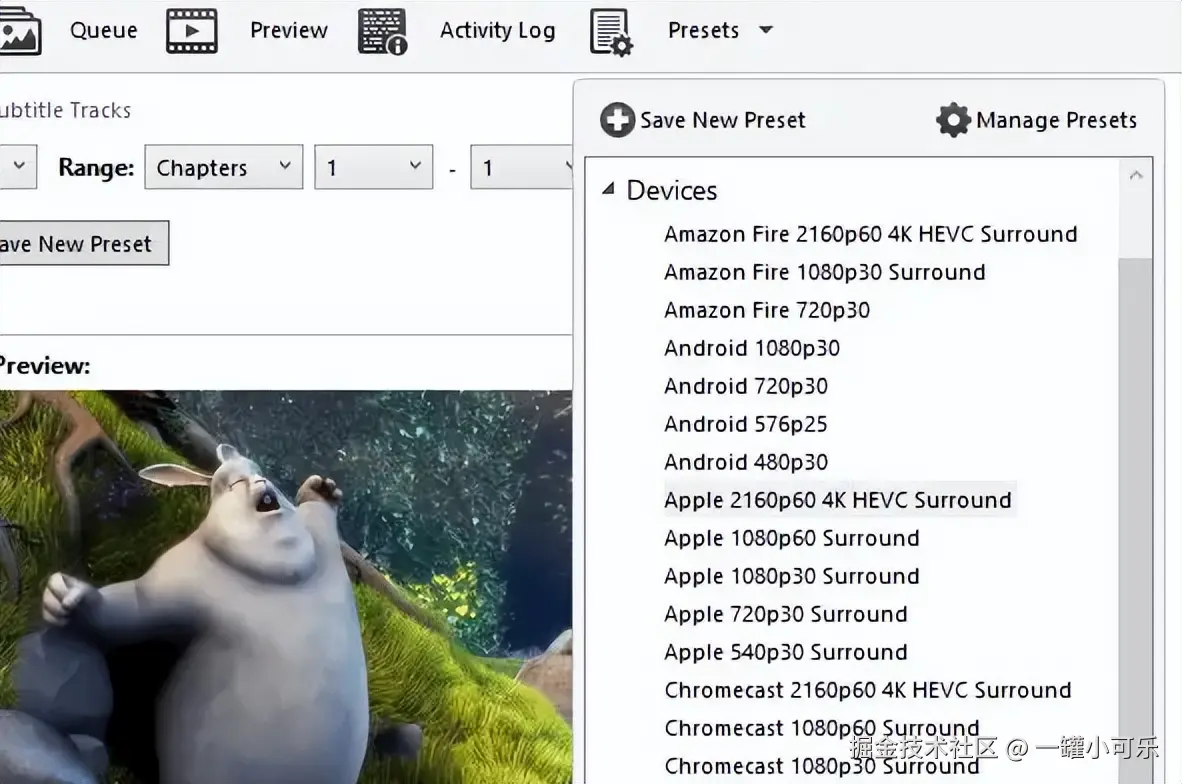
Task: Click the Presets document gear icon
Action: (x=611, y=32)
